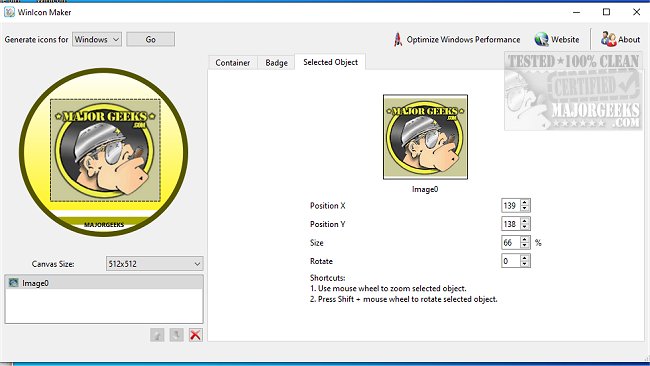Click the Go button
The image size is (650, 366).
tap(150, 39)
